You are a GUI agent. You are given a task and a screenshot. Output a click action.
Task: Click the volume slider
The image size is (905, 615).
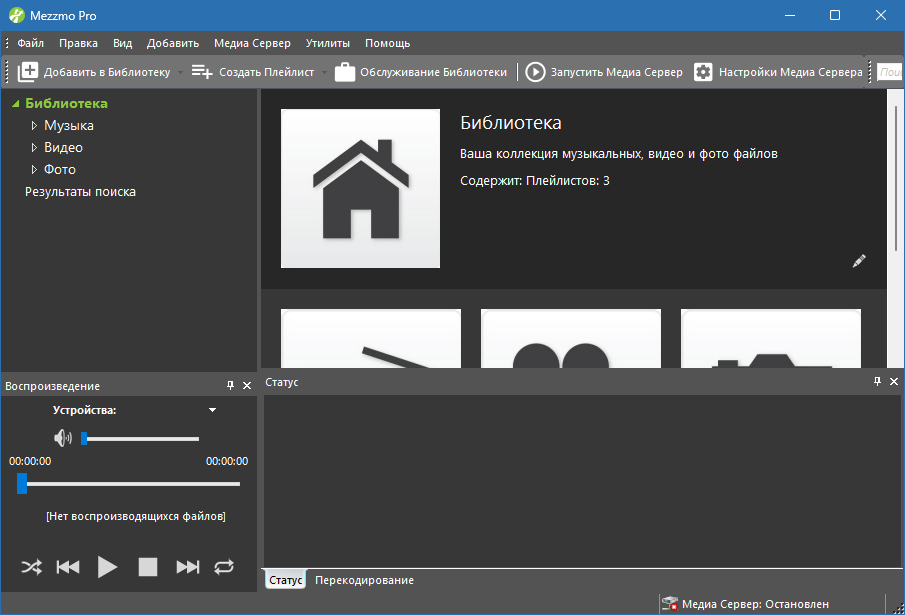tap(140, 439)
